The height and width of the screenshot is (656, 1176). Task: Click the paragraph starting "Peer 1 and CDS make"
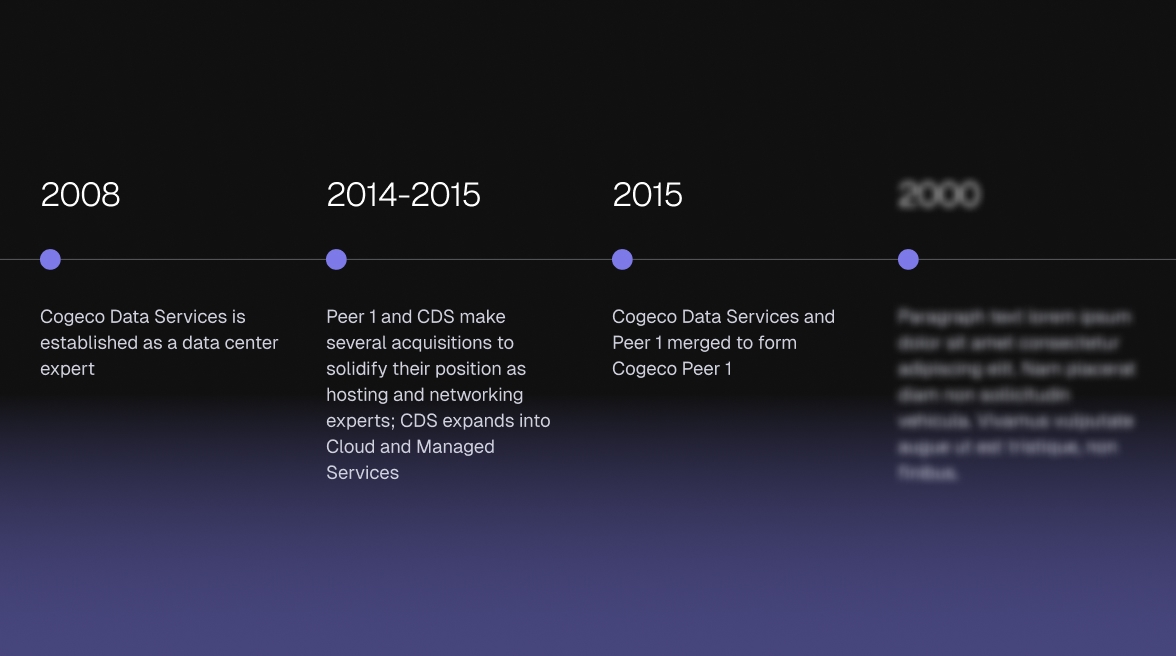click(x=438, y=394)
